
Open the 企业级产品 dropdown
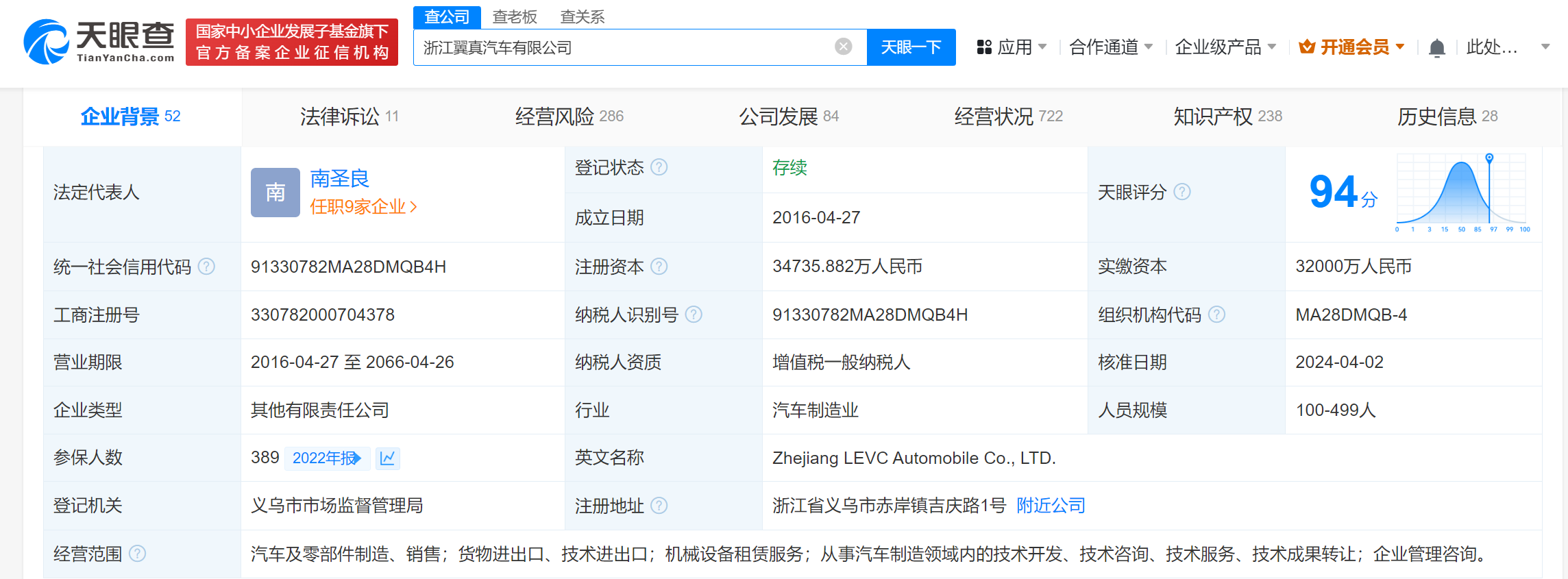[x=1225, y=47]
